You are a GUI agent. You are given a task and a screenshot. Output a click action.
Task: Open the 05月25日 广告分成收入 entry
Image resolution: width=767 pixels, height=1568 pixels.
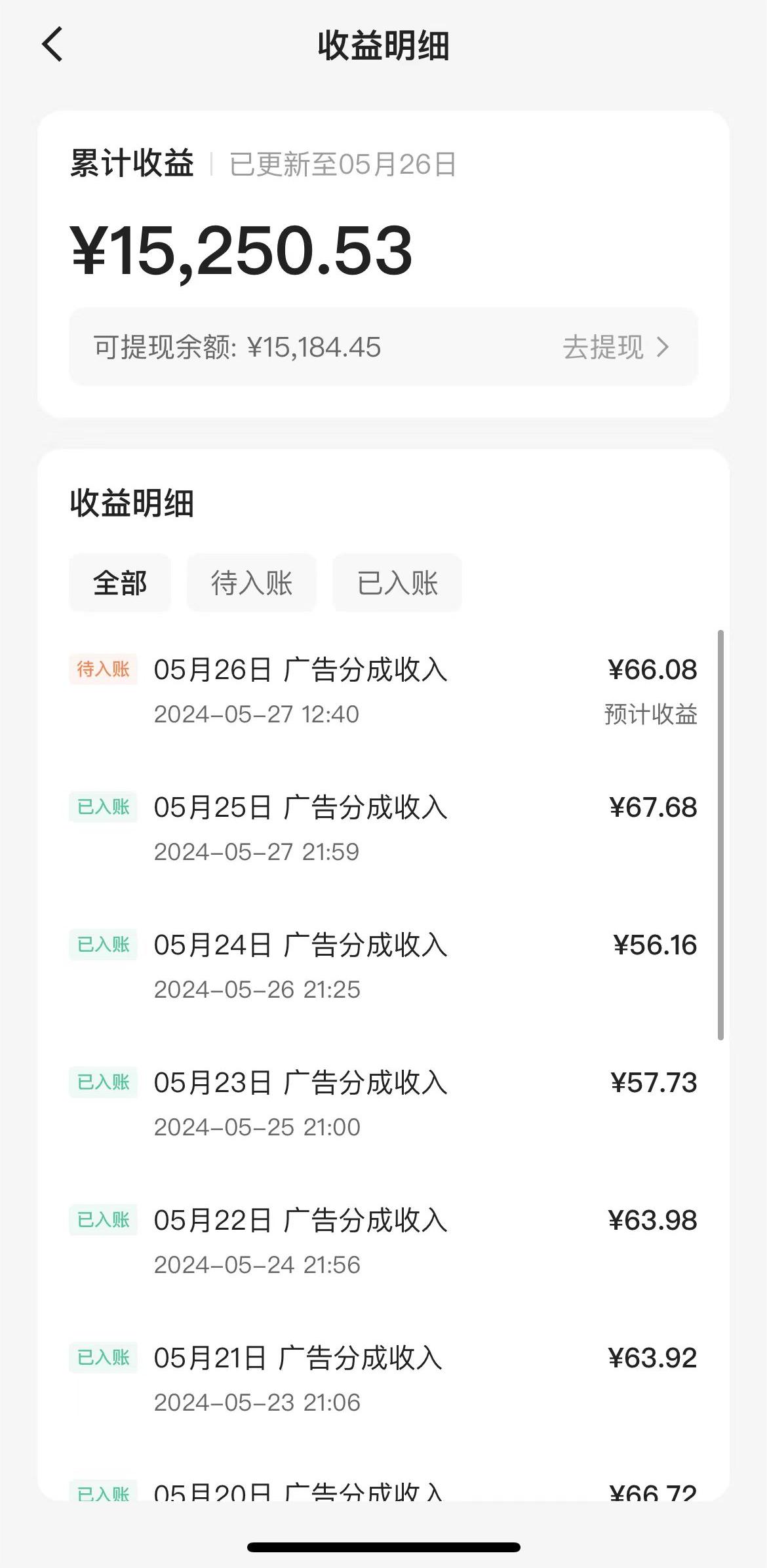tap(300, 808)
